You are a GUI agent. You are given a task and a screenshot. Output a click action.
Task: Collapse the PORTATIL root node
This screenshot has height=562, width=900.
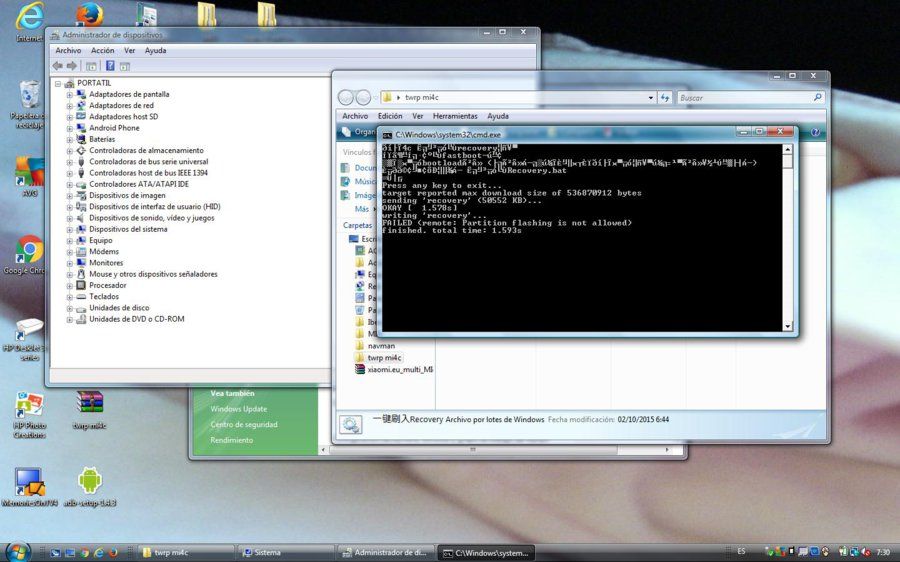point(58,84)
